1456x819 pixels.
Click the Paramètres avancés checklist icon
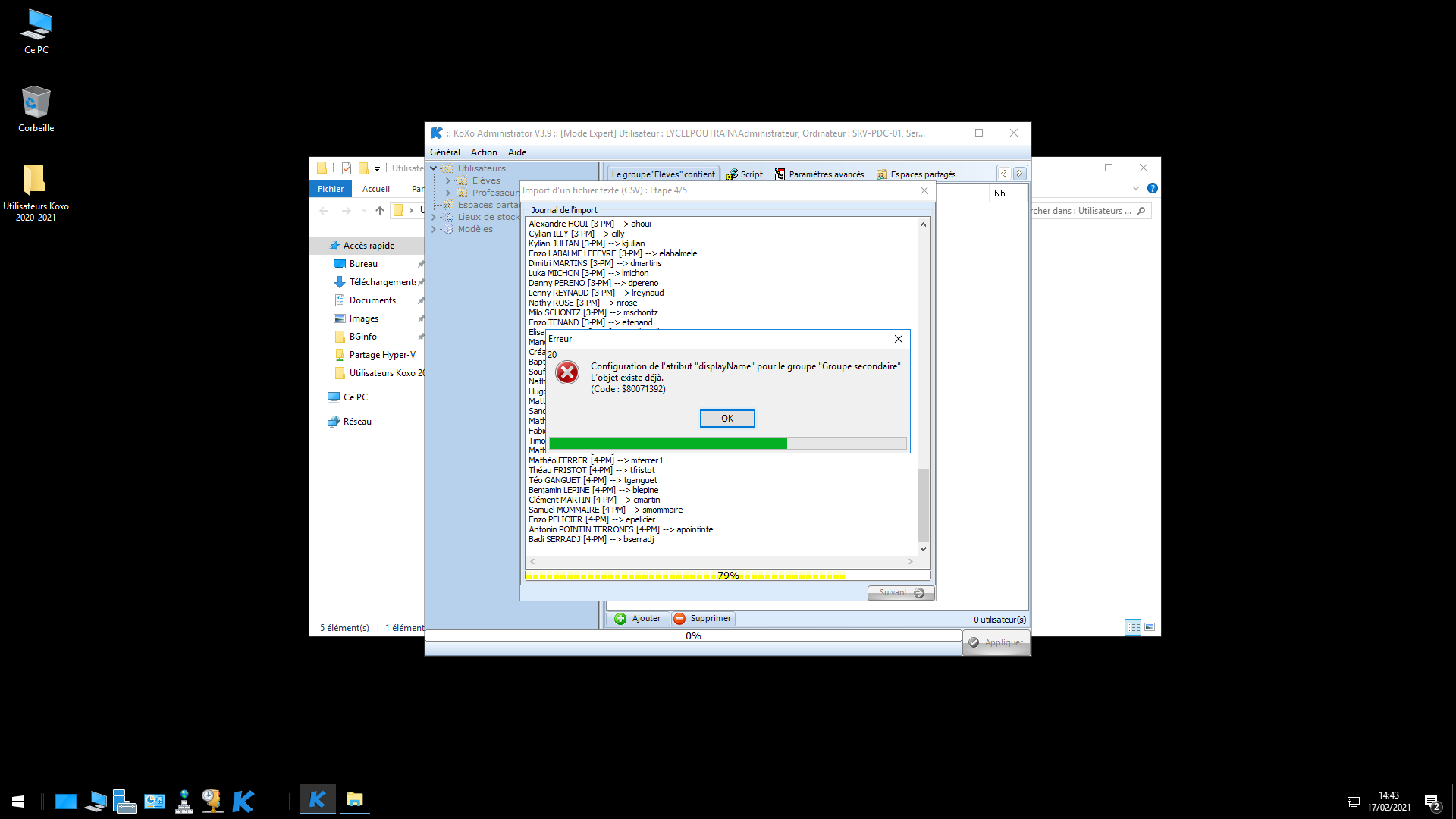pyautogui.click(x=780, y=174)
